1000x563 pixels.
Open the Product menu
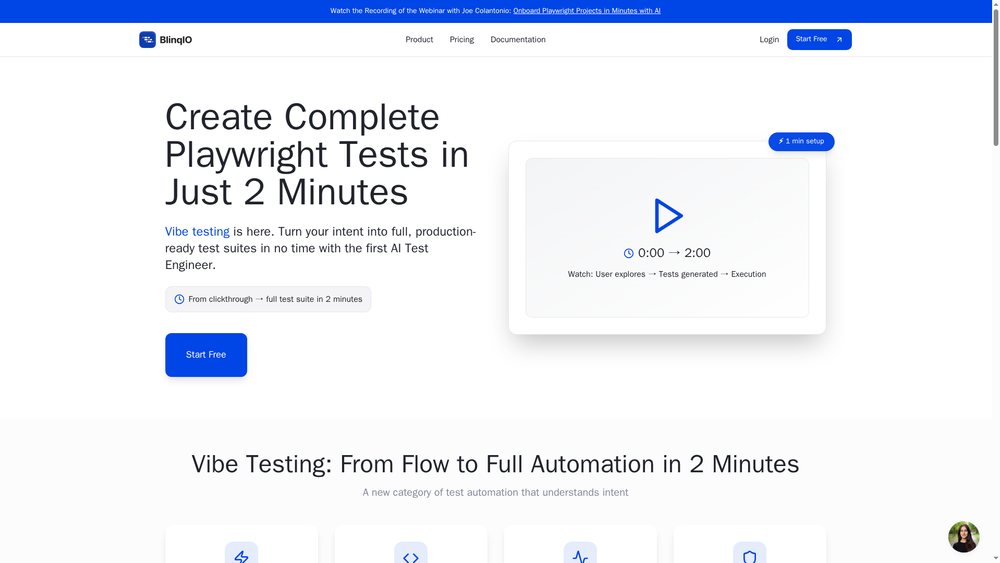tap(419, 40)
